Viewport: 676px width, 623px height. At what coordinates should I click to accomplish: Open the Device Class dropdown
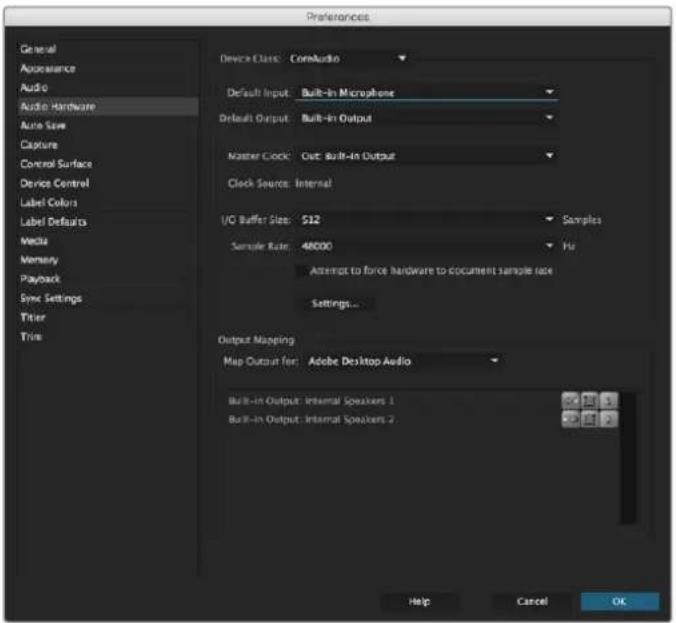tap(348, 58)
